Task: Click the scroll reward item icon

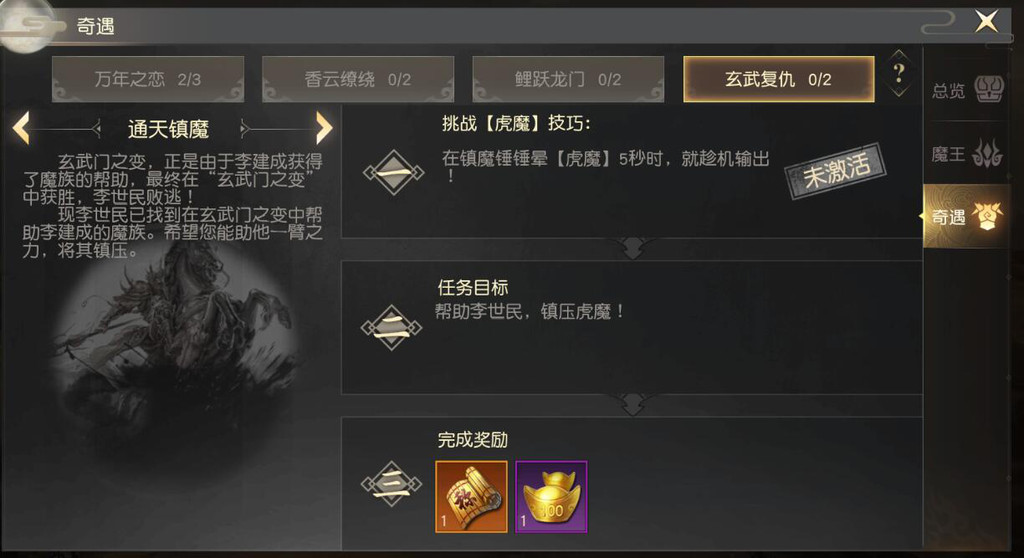Action: coord(472,497)
